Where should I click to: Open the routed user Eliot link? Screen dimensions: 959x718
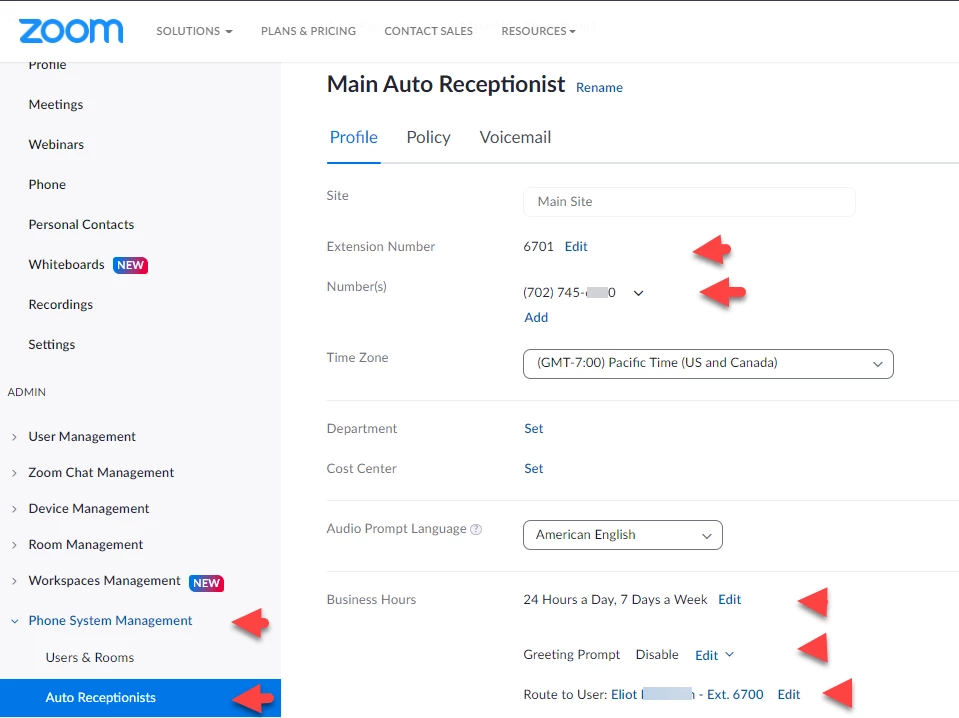(x=687, y=695)
